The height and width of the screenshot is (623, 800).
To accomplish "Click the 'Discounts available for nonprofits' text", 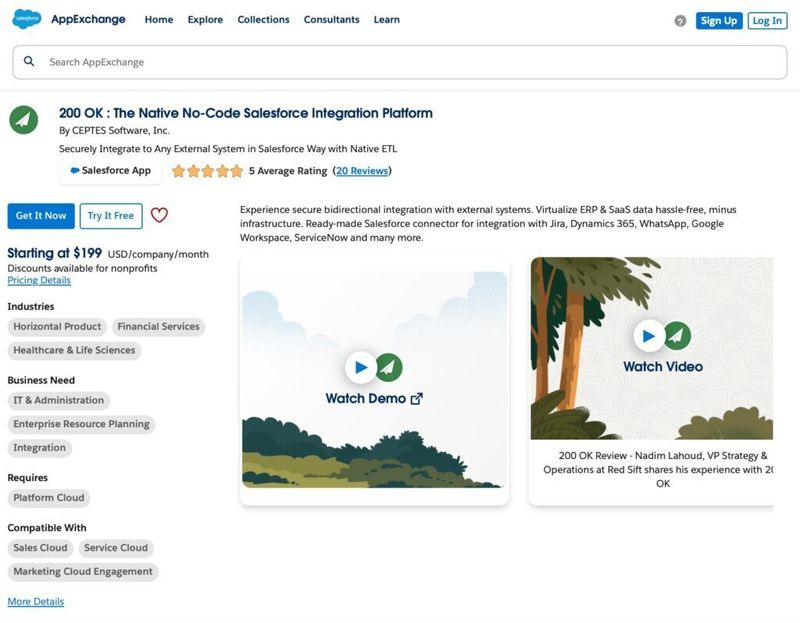I will pos(83,268).
